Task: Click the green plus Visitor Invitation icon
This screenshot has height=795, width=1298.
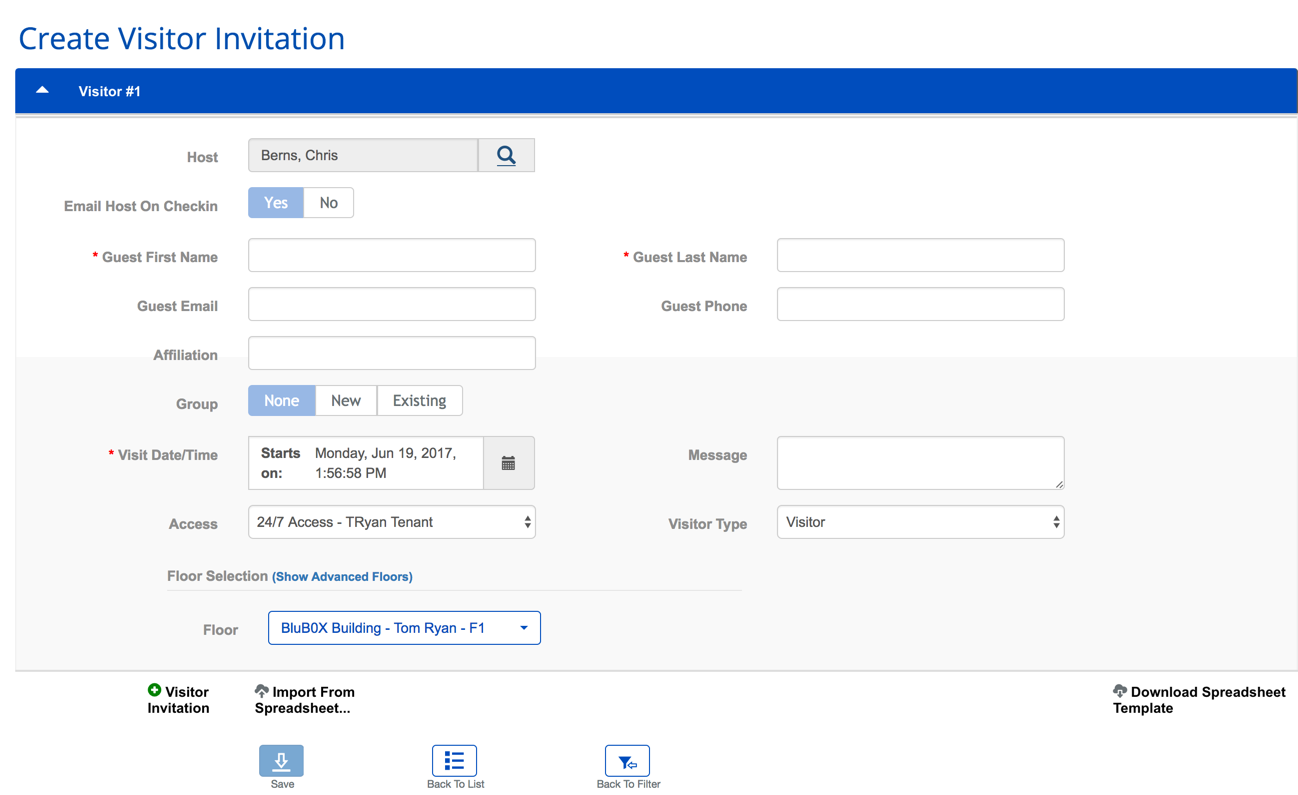Action: coord(155,689)
